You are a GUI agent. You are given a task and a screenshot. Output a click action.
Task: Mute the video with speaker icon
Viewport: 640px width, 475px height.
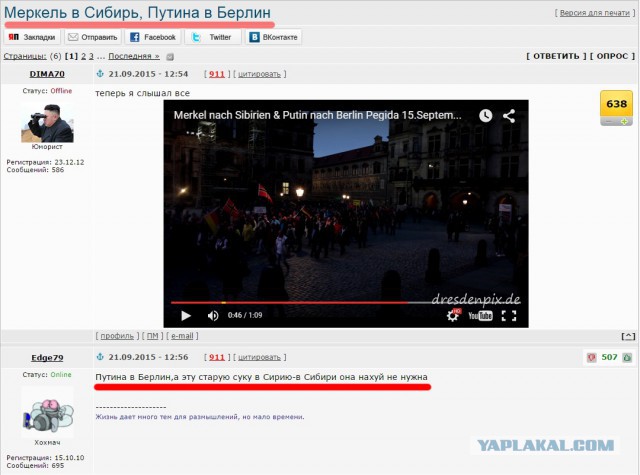click(213, 315)
